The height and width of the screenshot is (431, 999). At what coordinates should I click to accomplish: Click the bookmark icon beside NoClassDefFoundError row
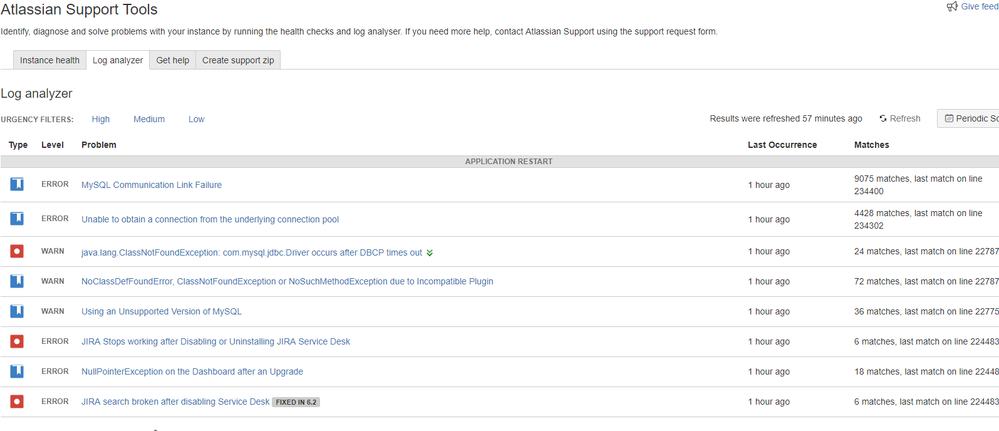[x=17, y=281]
